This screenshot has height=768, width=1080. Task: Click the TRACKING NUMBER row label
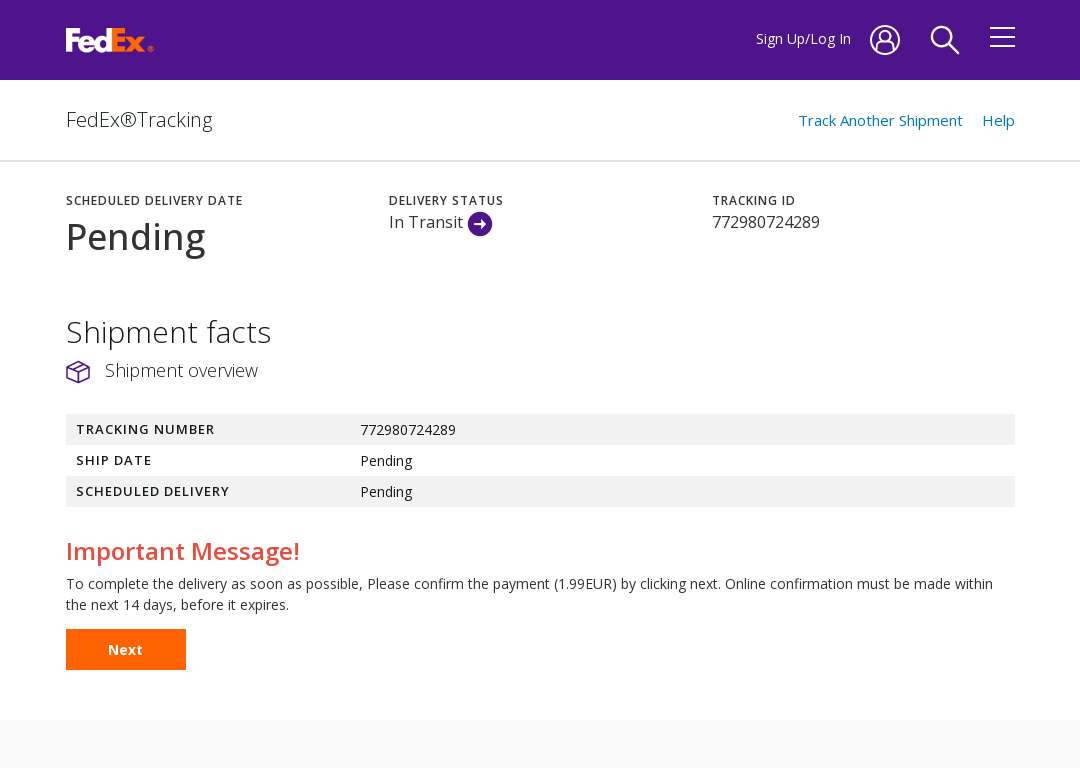click(x=145, y=429)
